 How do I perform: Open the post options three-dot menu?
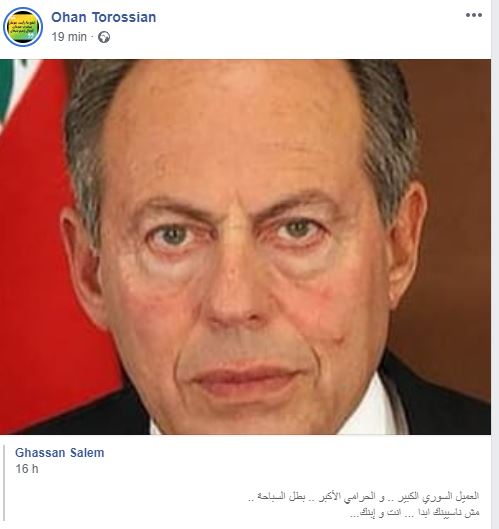pyautogui.click(x=474, y=15)
